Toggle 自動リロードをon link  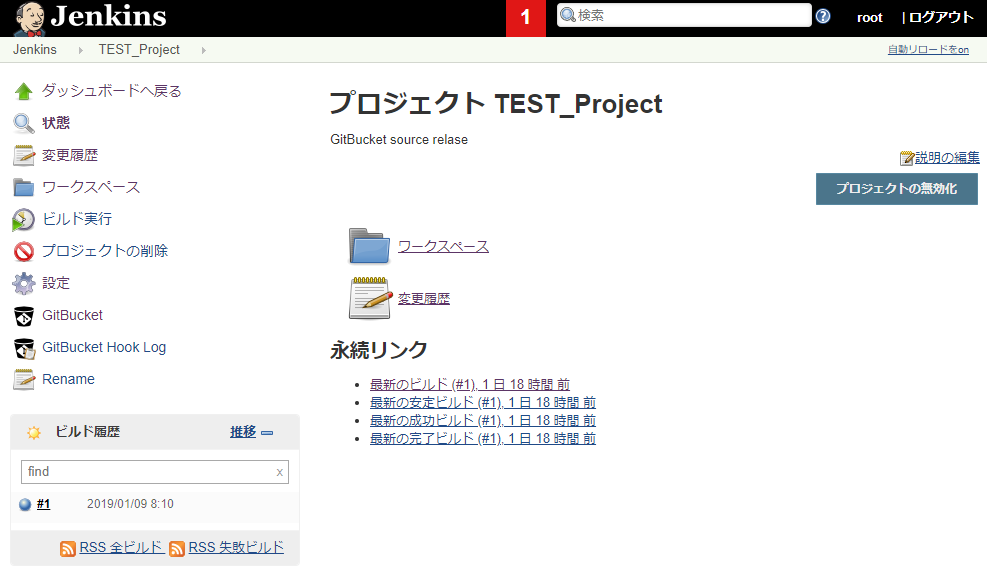point(928,49)
